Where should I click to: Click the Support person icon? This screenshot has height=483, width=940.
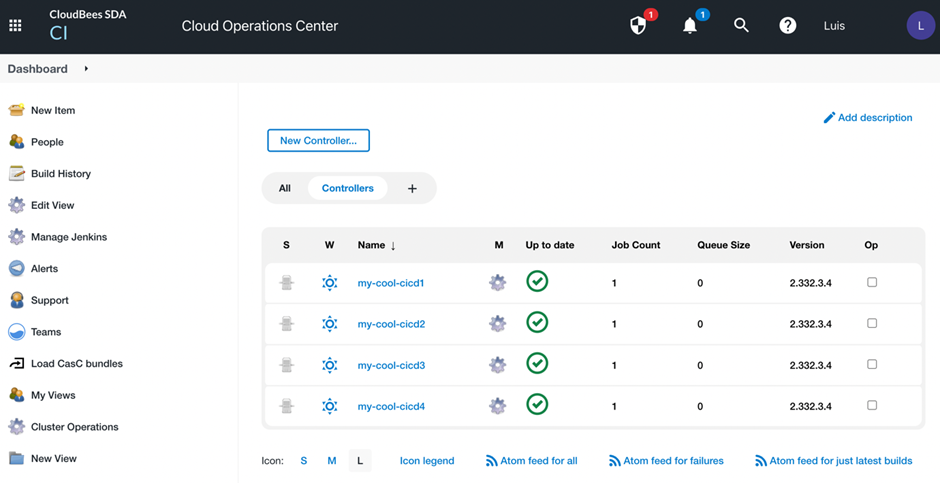(16, 300)
